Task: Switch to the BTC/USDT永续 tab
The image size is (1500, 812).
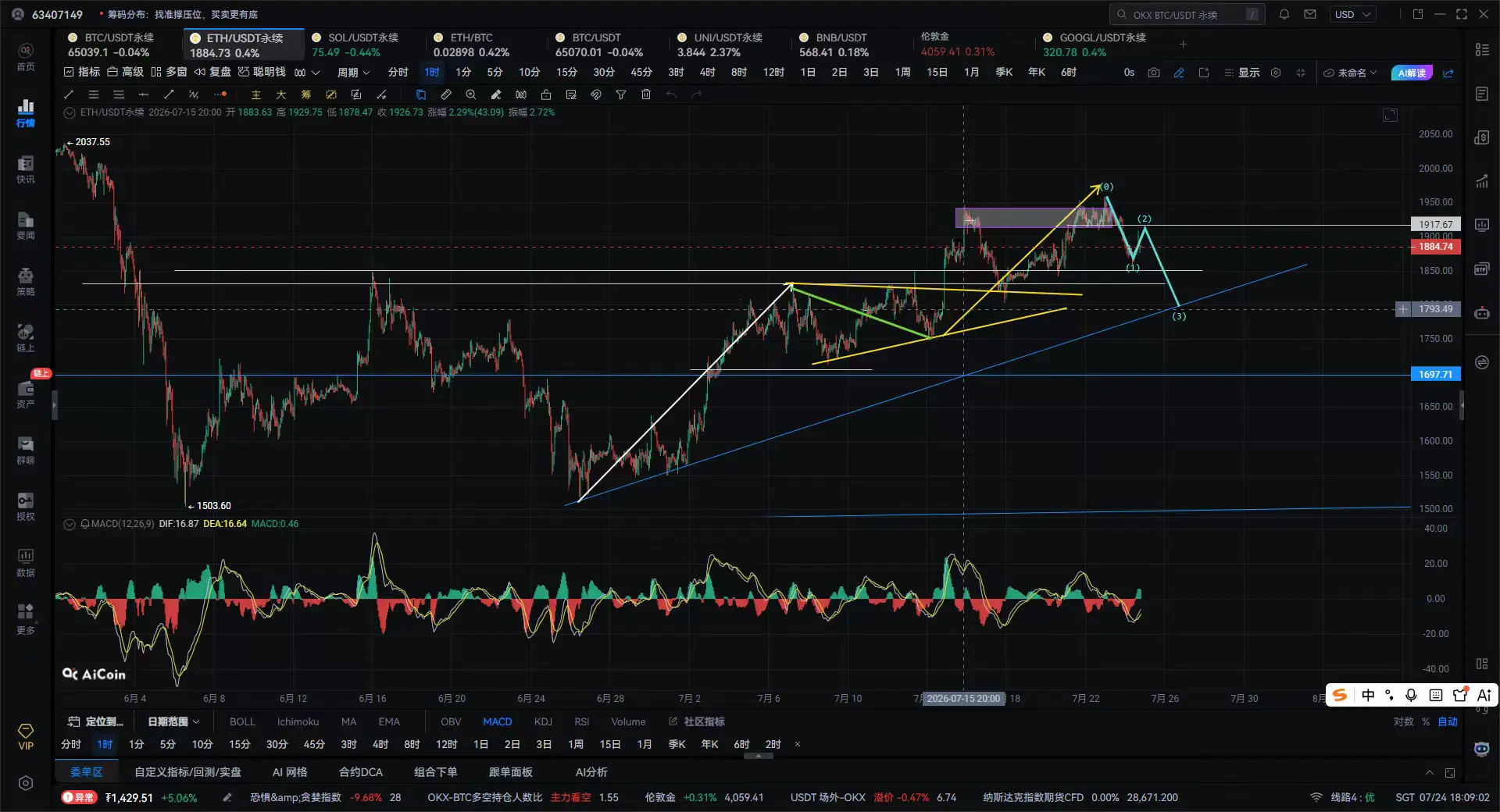Action: coord(119,45)
